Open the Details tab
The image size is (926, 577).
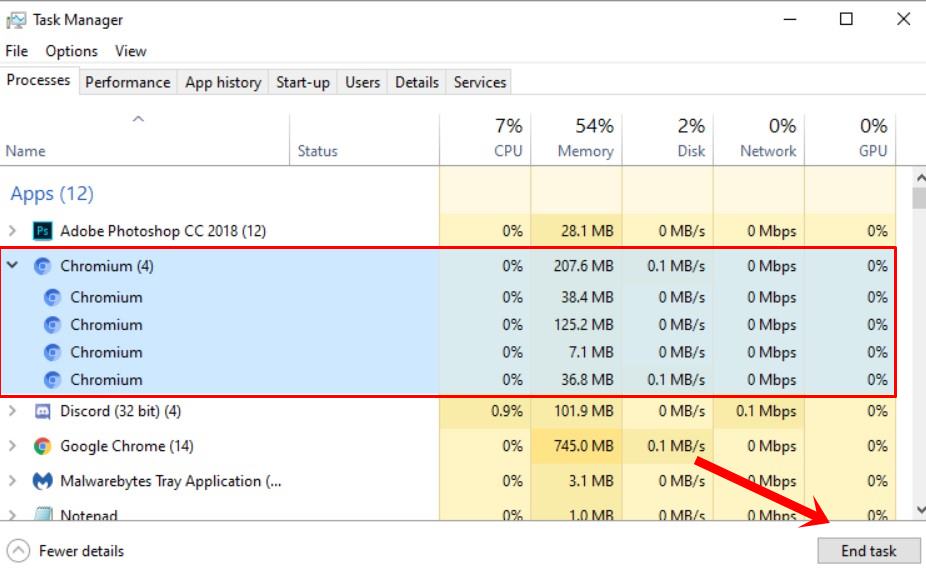click(417, 82)
